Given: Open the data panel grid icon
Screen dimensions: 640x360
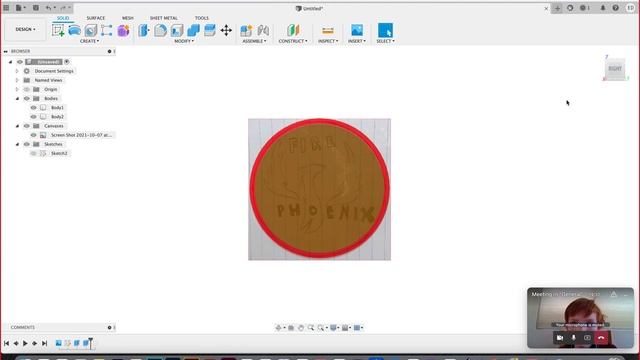Looking at the screenshot, I should click(6, 8).
